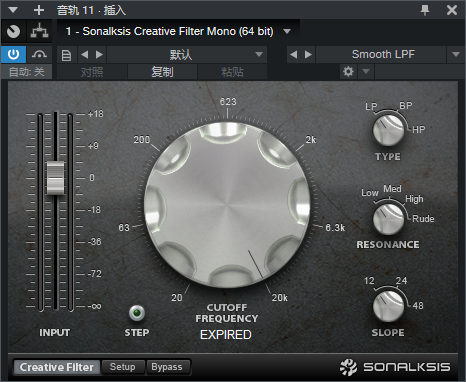
Task: Click the RESONANCE knob
Action: (388, 219)
